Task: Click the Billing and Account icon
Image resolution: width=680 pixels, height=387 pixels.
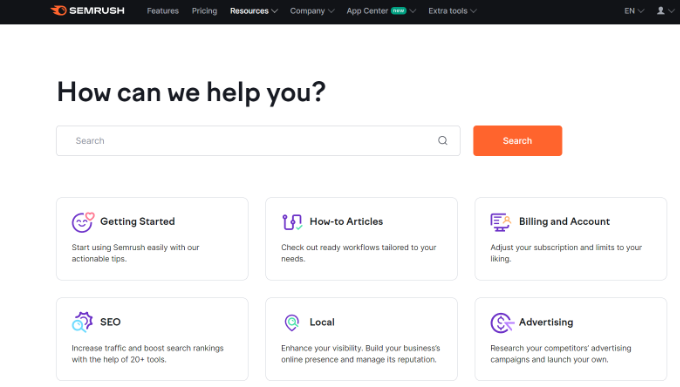Action: pyautogui.click(x=500, y=222)
